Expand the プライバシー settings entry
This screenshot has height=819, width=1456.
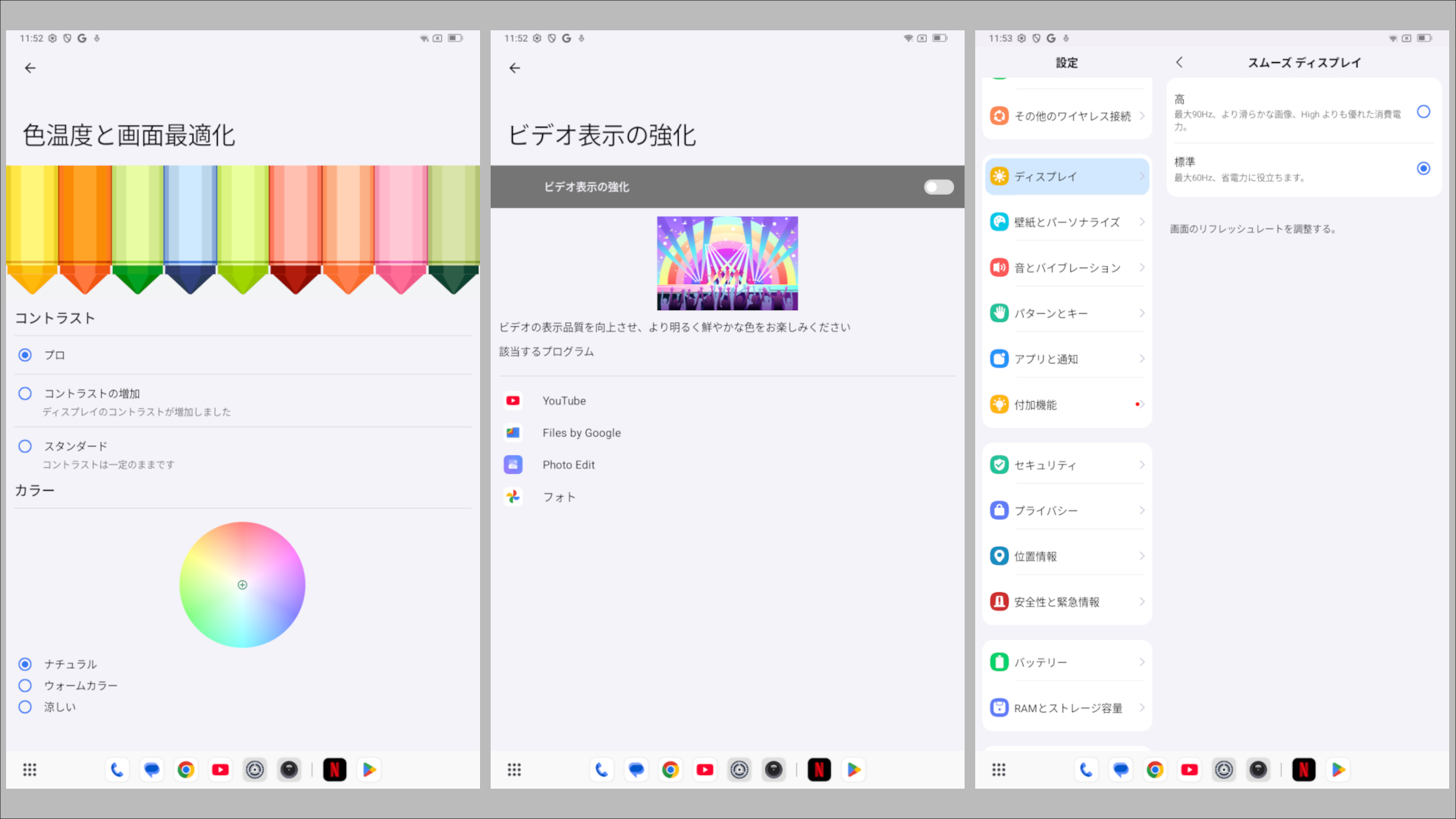(1065, 510)
